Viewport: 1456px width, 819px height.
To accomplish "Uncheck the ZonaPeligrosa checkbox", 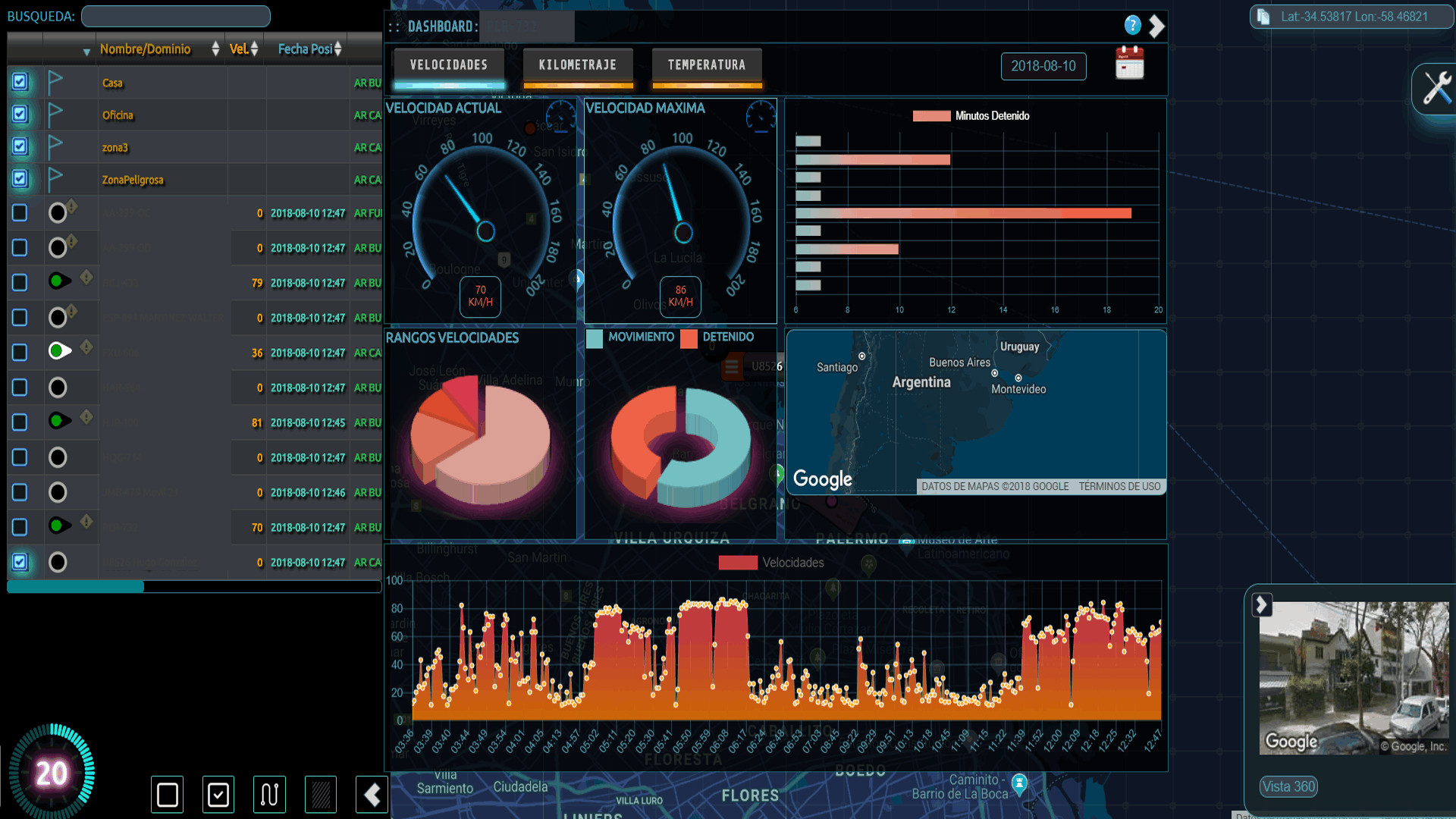I will click(20, 179).
